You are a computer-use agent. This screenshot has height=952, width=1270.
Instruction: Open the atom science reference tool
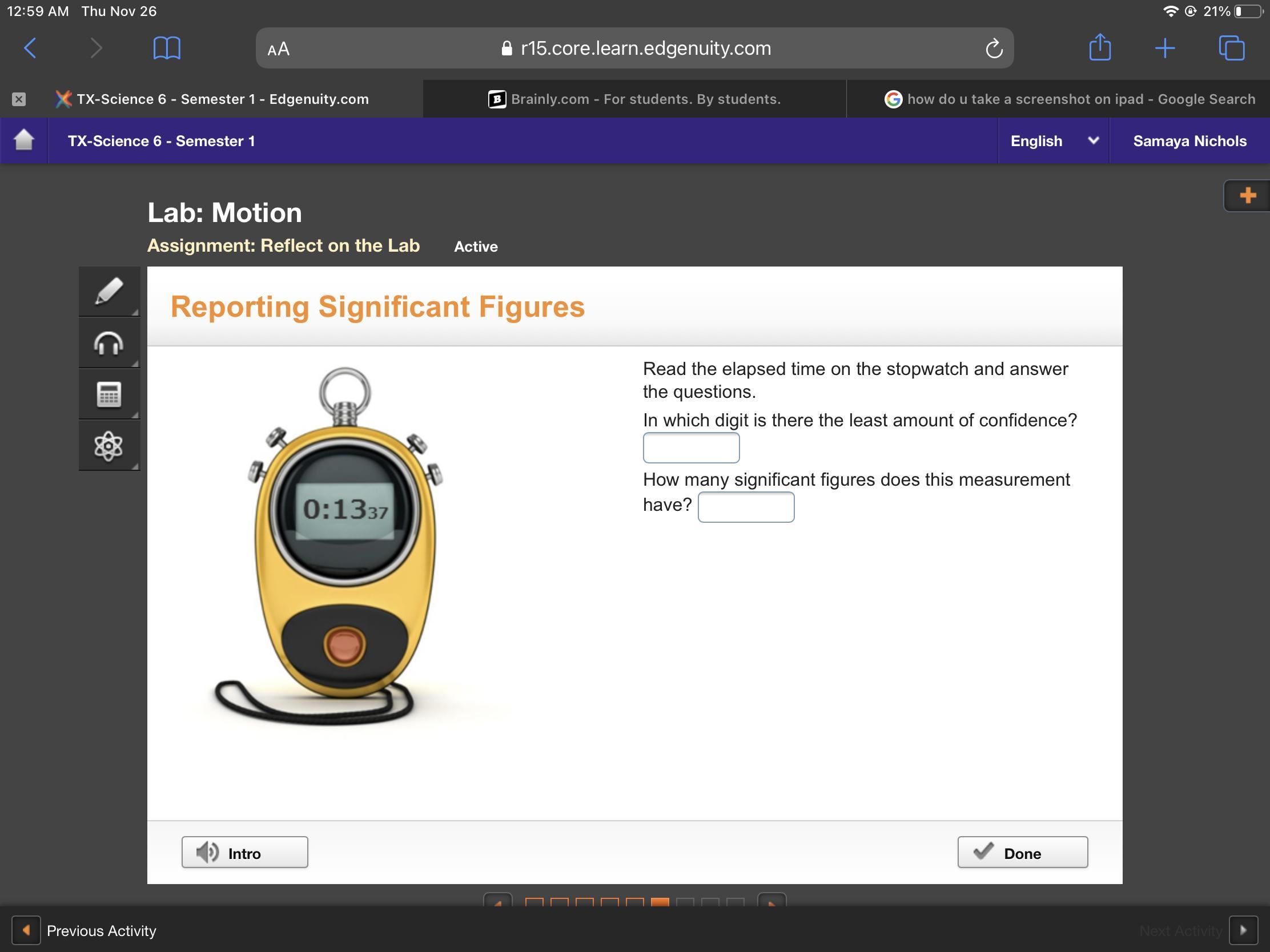(x=108, y=446)
